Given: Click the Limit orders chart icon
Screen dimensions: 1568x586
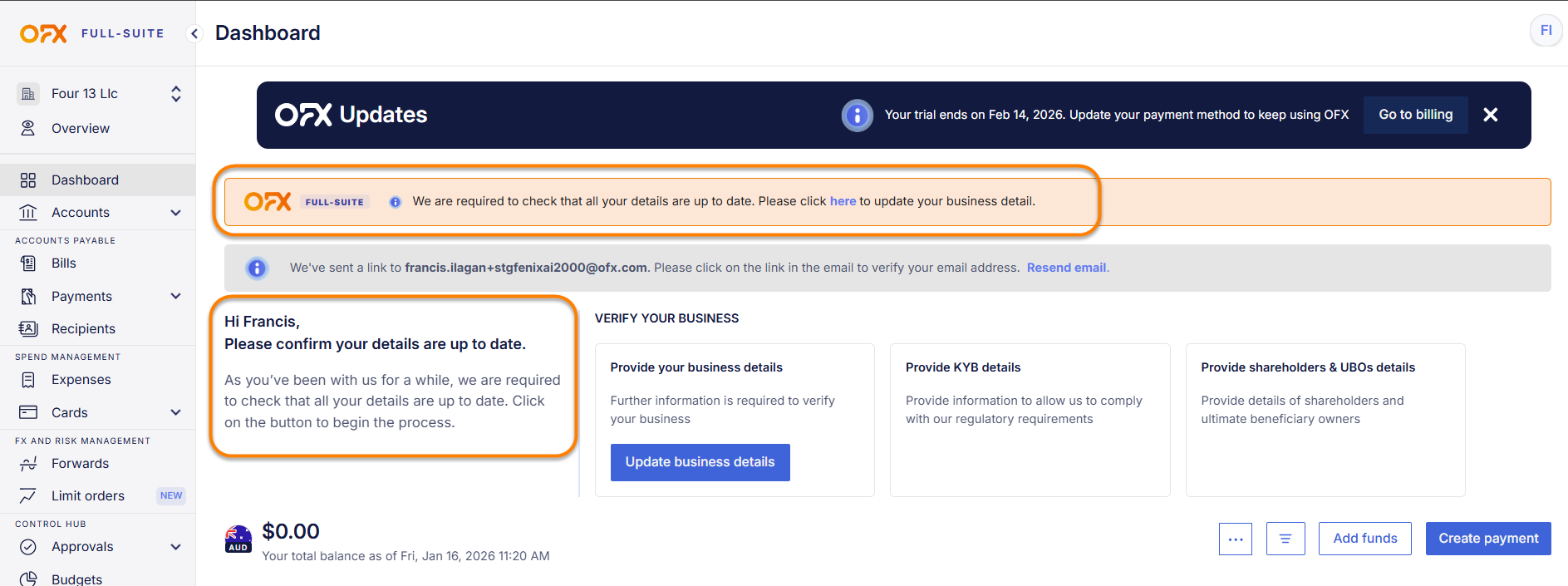Looking at the screenshot, I should [28, 496].
